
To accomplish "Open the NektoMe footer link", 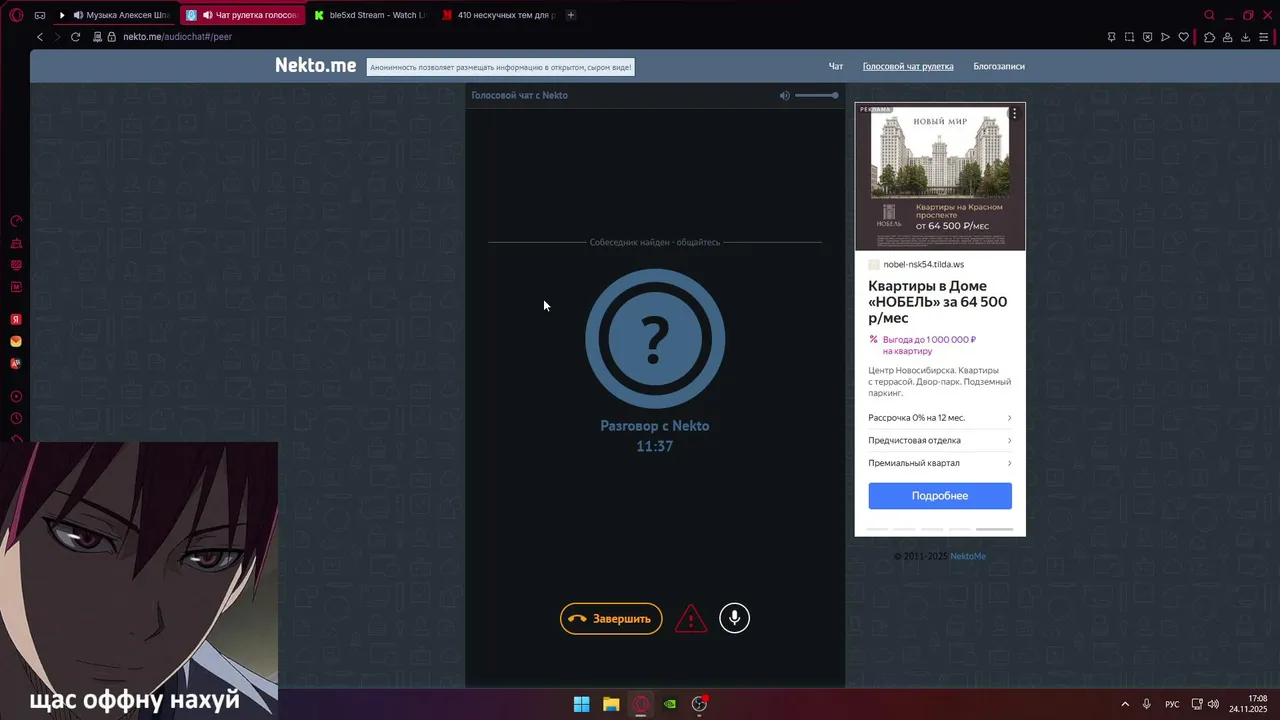I will pos(968,556).
